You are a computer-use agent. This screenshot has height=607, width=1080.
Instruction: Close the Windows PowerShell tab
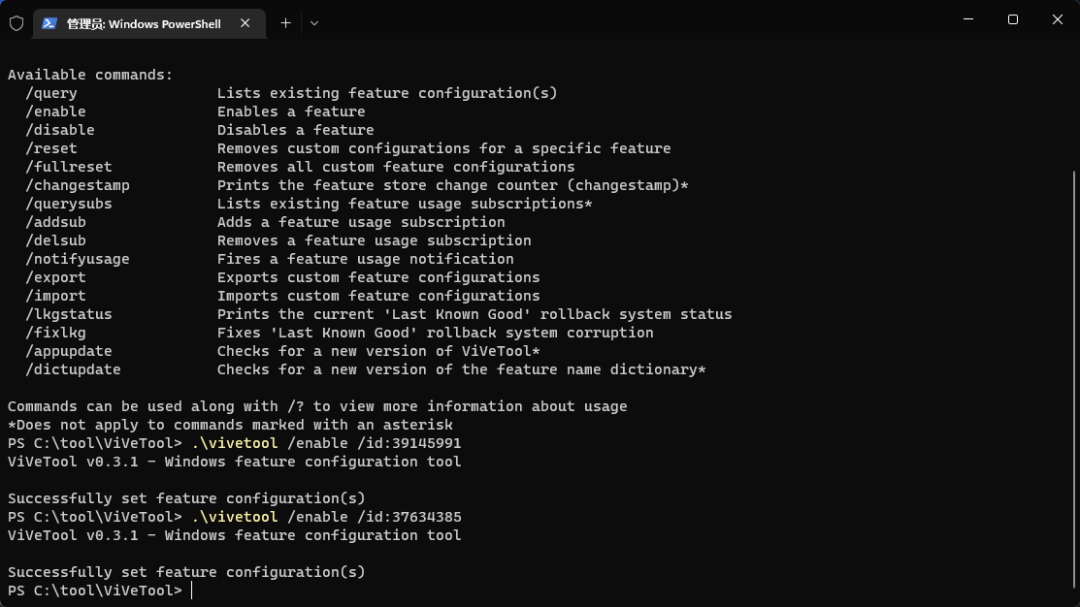tap(245, 23)
